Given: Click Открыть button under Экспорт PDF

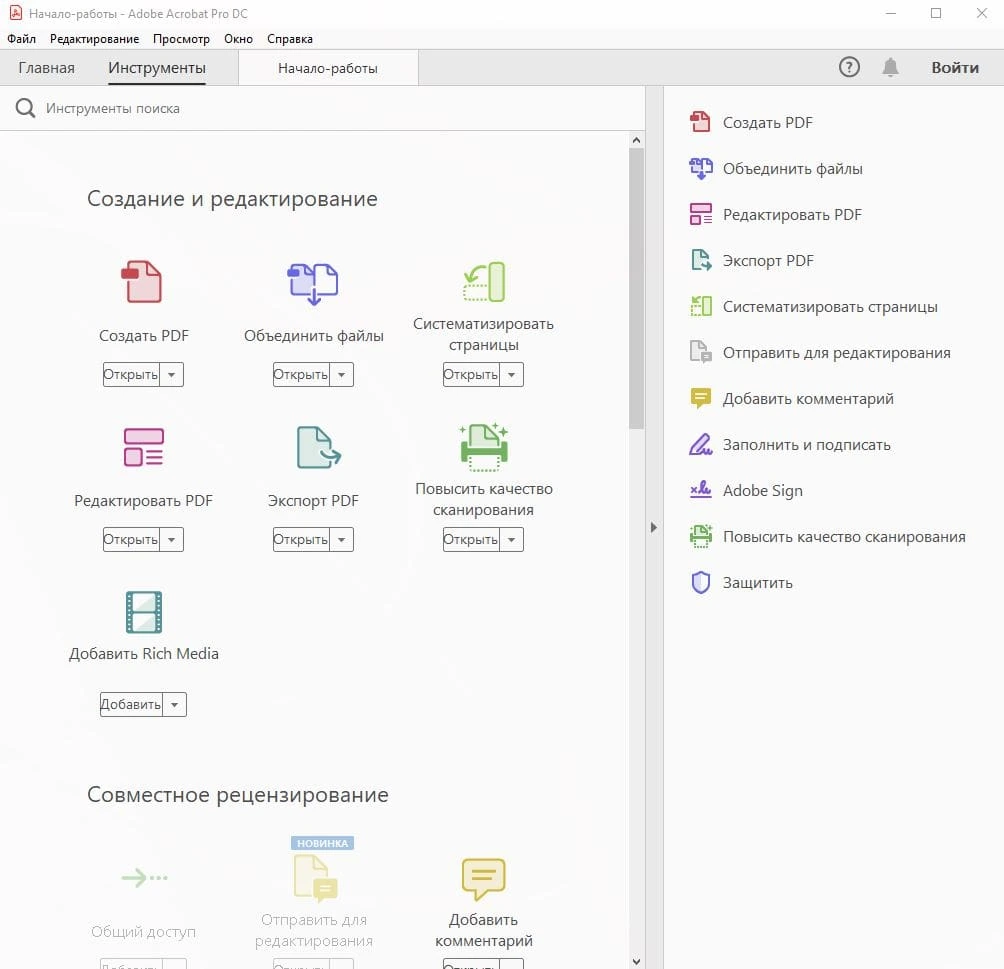Looking at the screenshot, I should [301, 539].
